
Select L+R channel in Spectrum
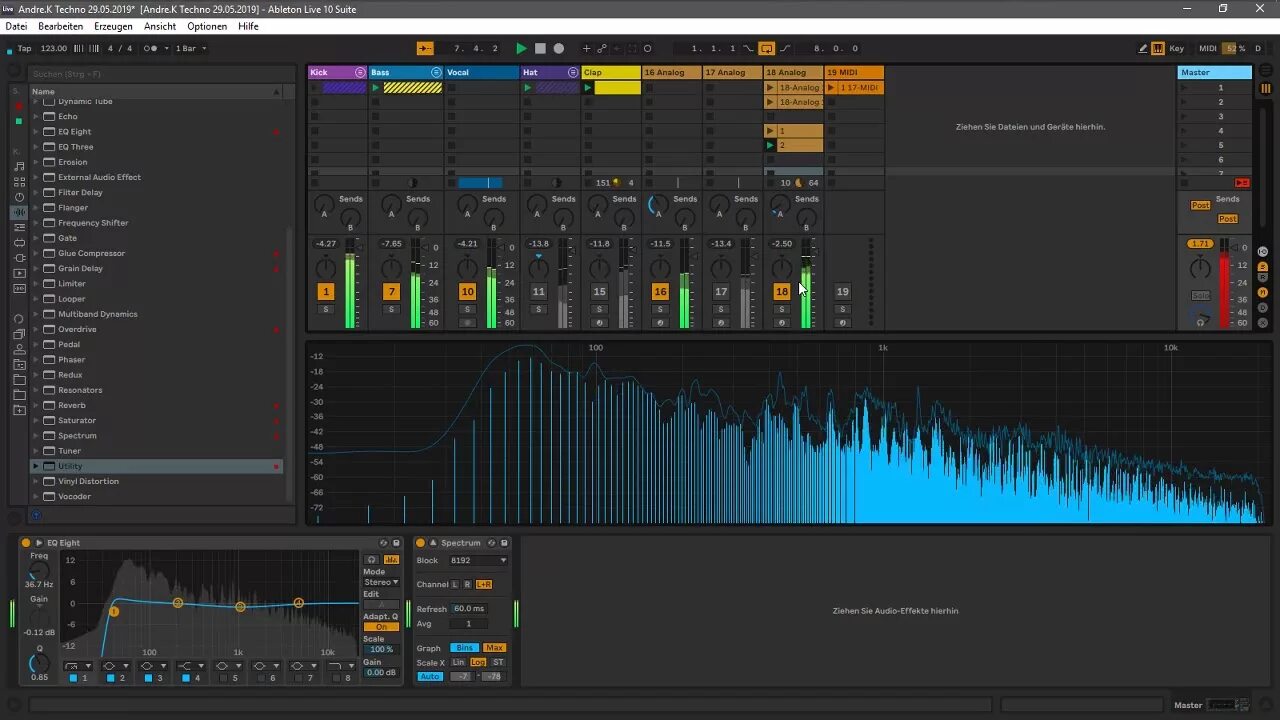[484, 584]
